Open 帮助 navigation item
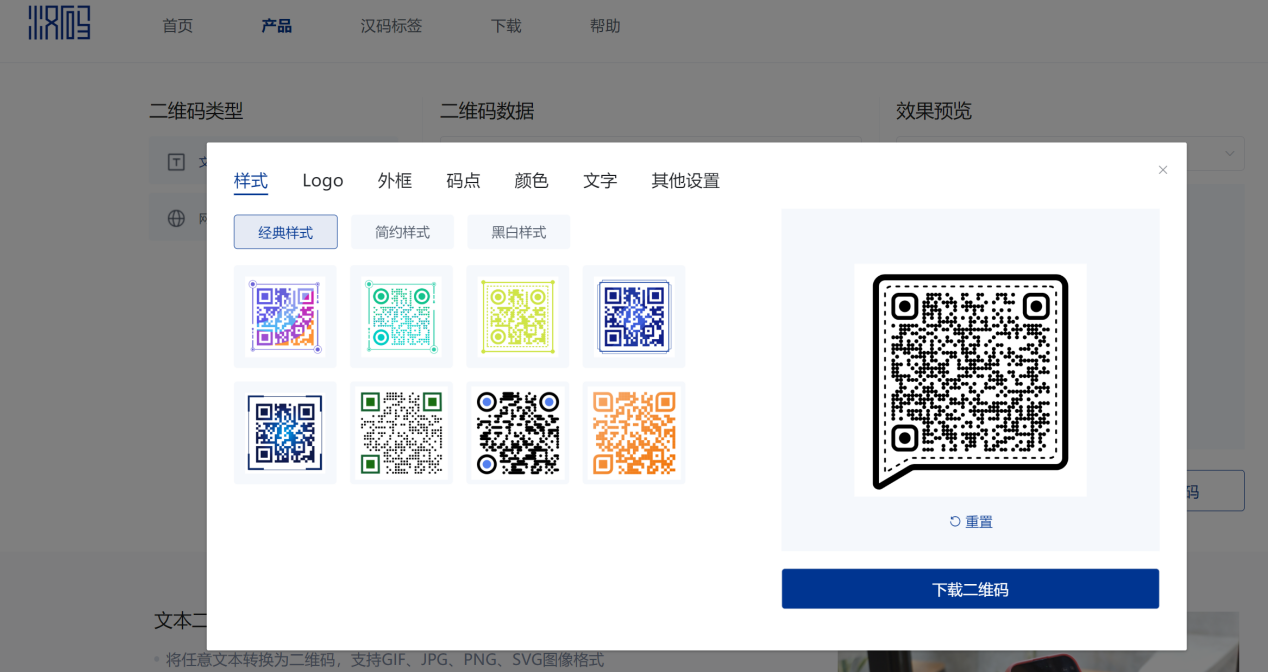 [x=605, y=26]
